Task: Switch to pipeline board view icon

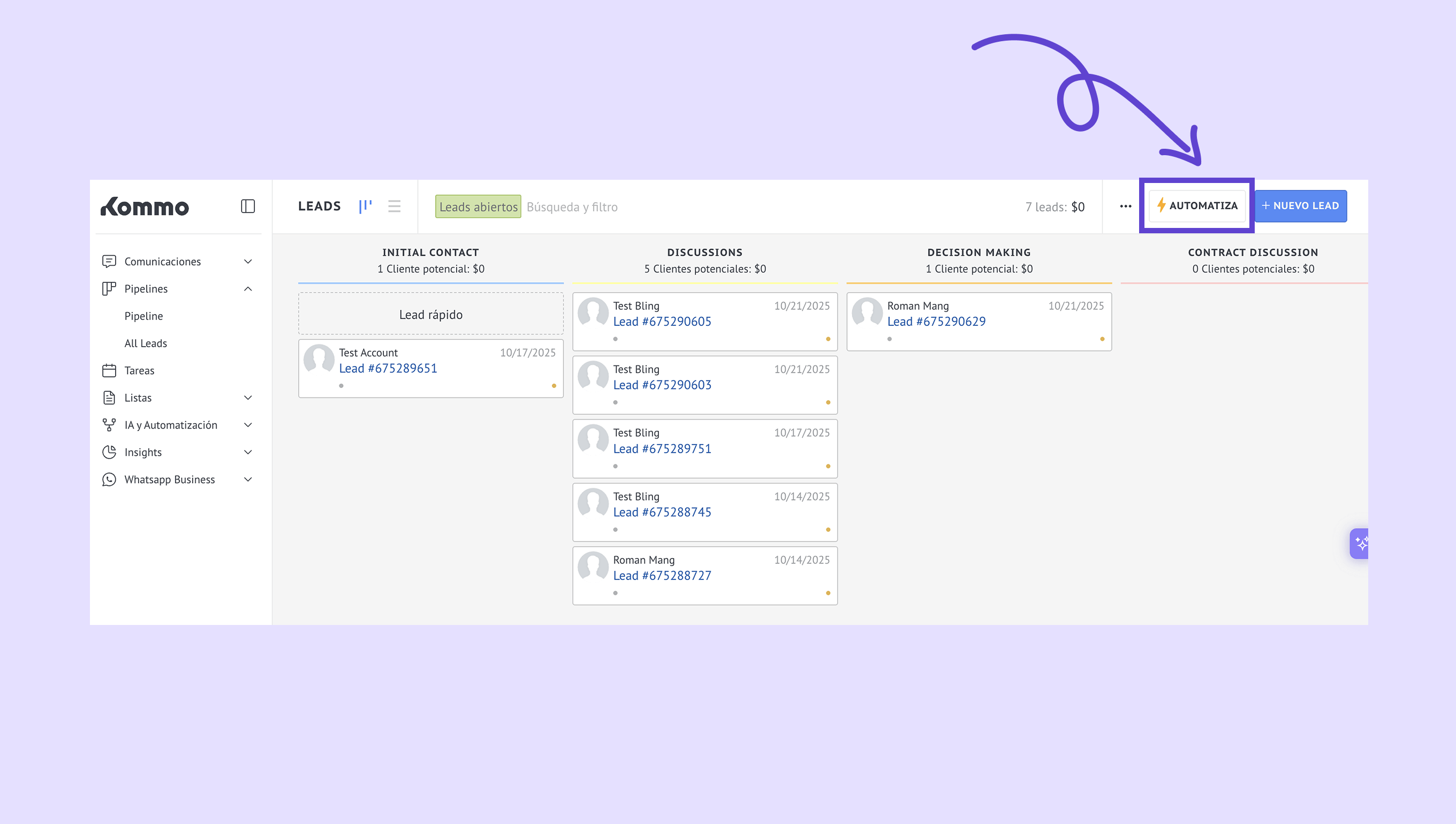Action: click(x=365, y=206)
